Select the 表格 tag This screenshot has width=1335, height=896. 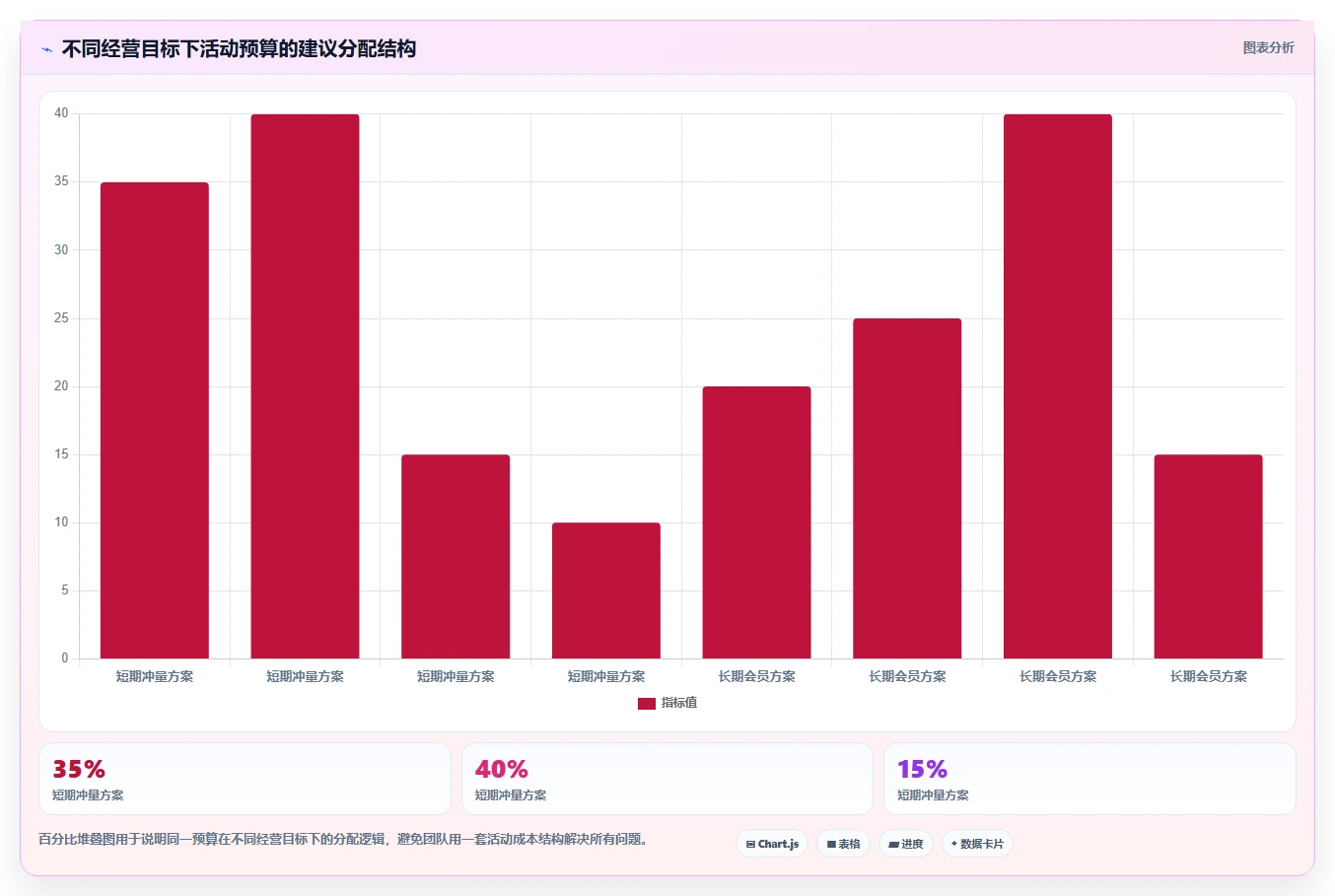click(x=843, y=844)
